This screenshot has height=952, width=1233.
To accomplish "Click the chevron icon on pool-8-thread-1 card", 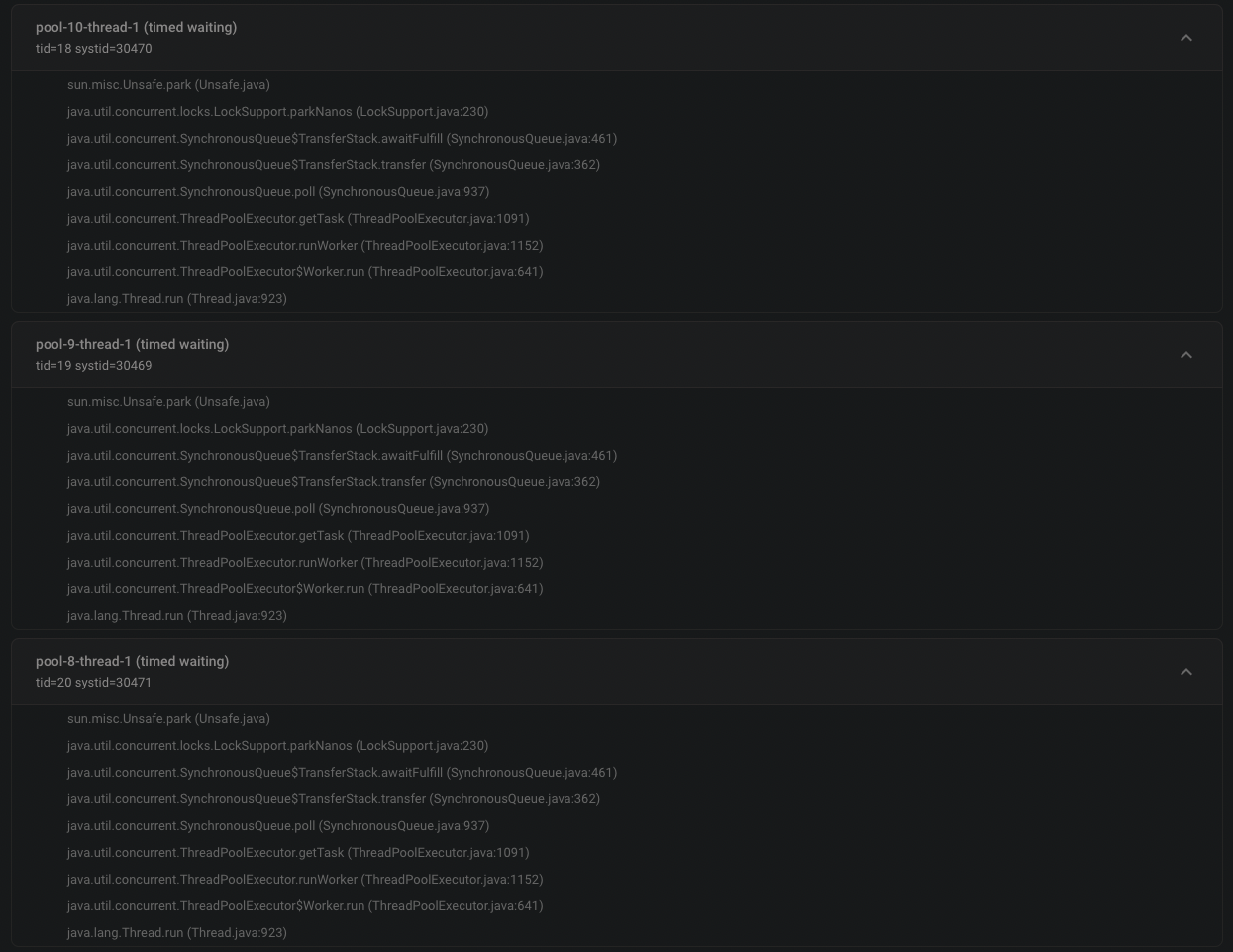I will click(1185, 671).
